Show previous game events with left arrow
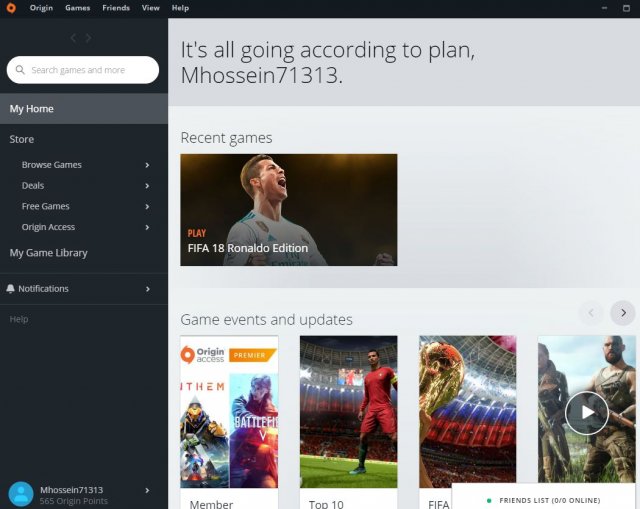The height and width of the screenshot is (509, 640). (x=591, y=313)
